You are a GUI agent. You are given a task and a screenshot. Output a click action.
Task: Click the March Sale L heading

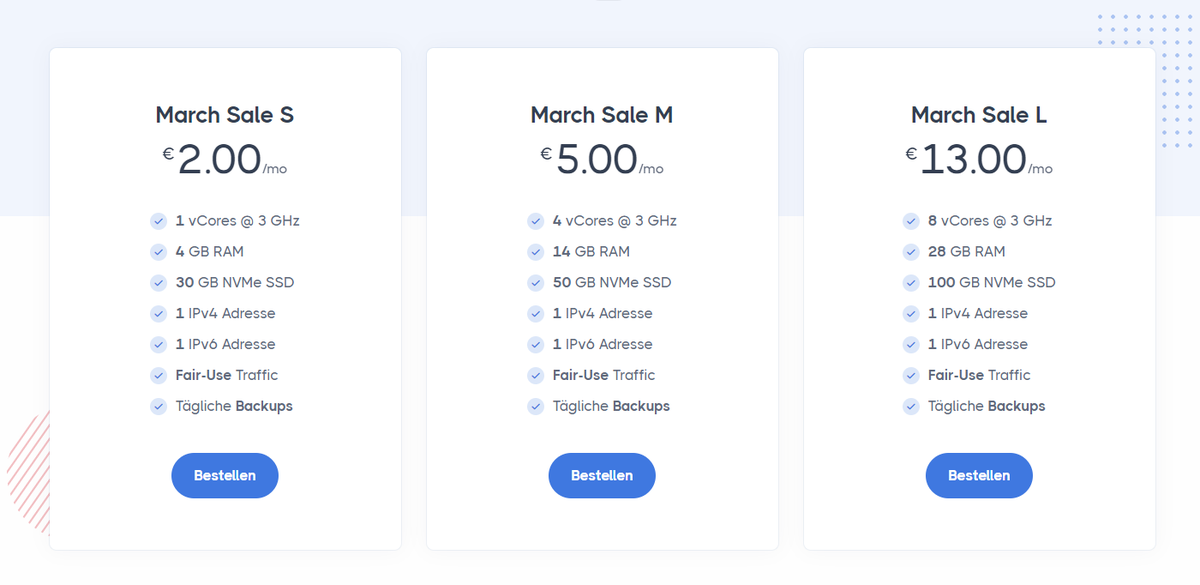click(979, 115)
